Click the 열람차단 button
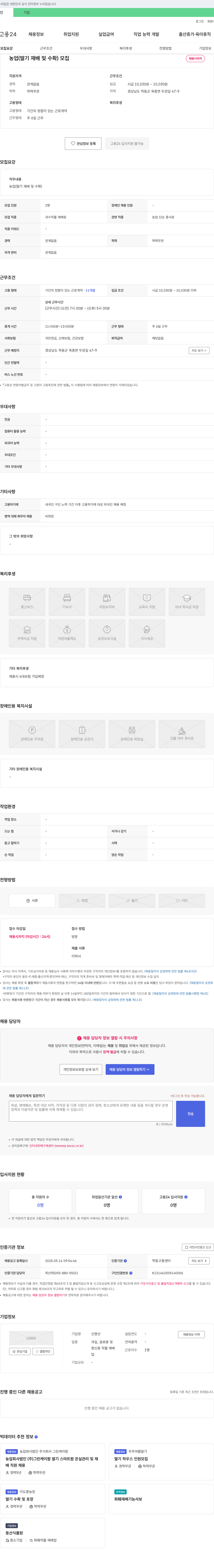Screen dimensions: 214x1568 click(x=43, y=1351)
